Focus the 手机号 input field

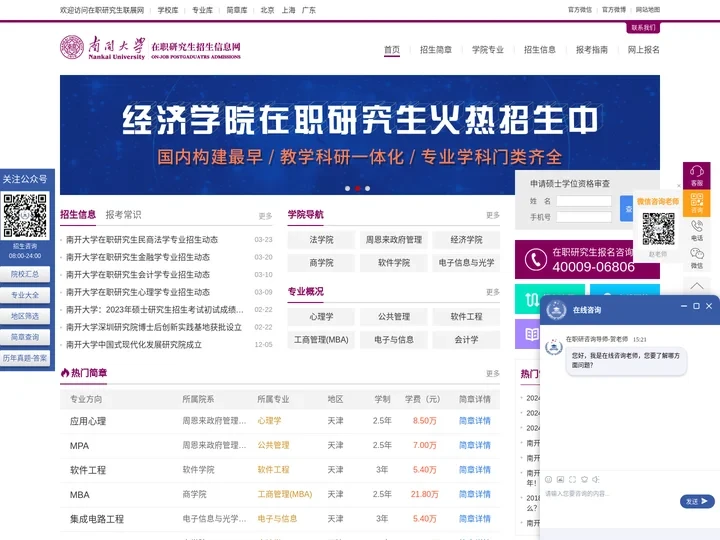[x=584, y=217]
